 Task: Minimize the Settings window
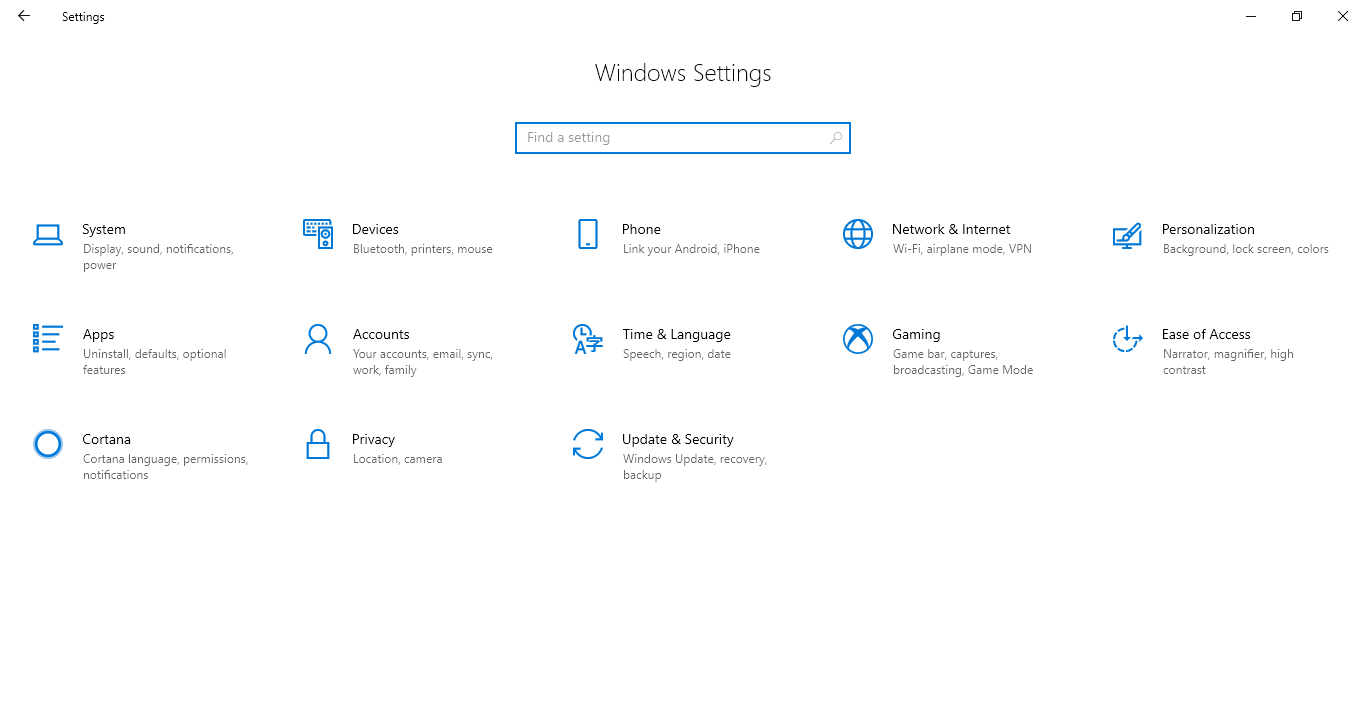click(x=1251, y=16)
